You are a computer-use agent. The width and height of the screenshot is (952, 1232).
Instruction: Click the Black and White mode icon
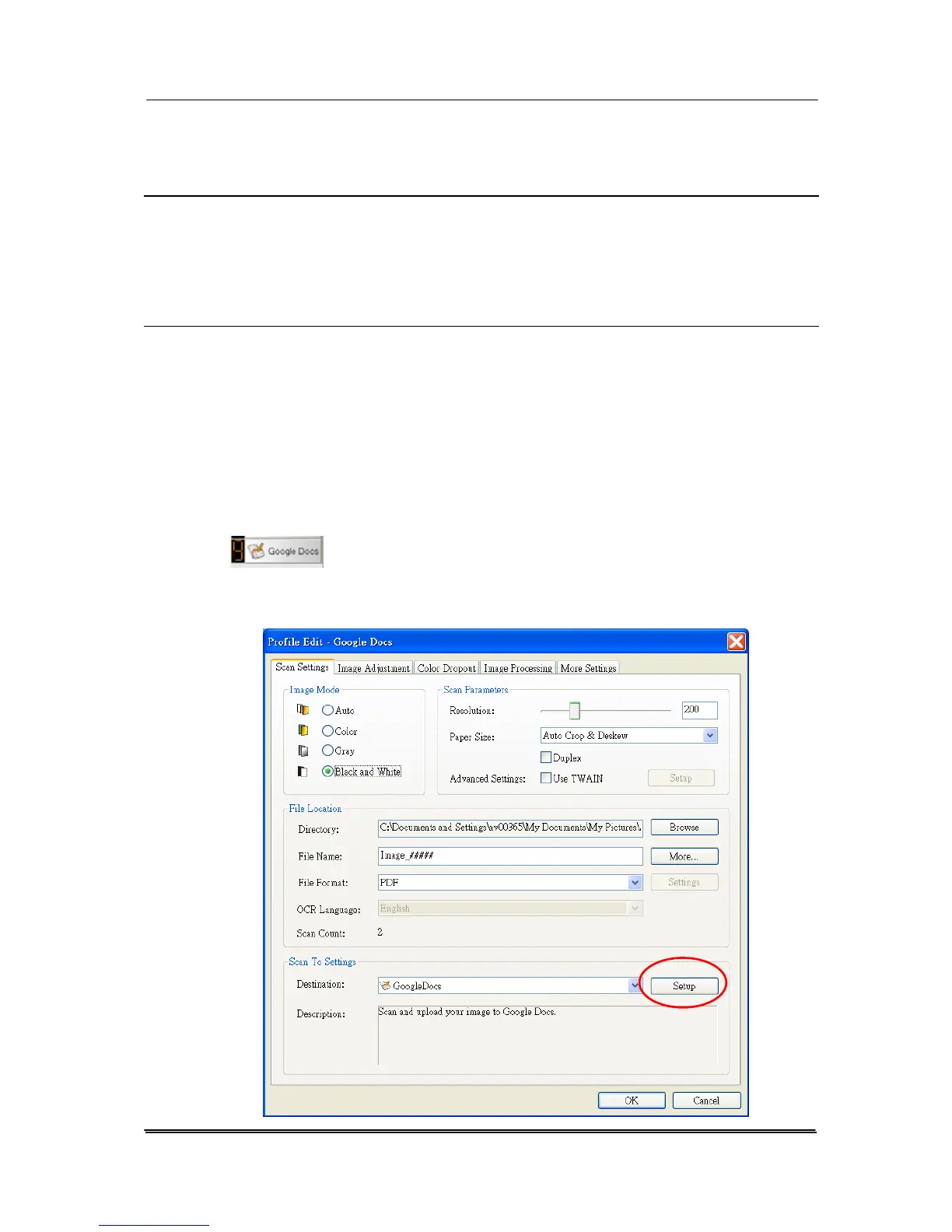pos(303,772)
